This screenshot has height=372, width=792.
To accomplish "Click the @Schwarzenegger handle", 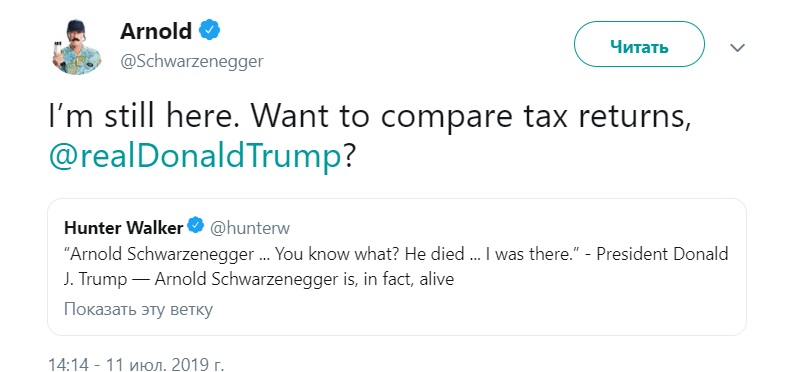I will (191, 61).
